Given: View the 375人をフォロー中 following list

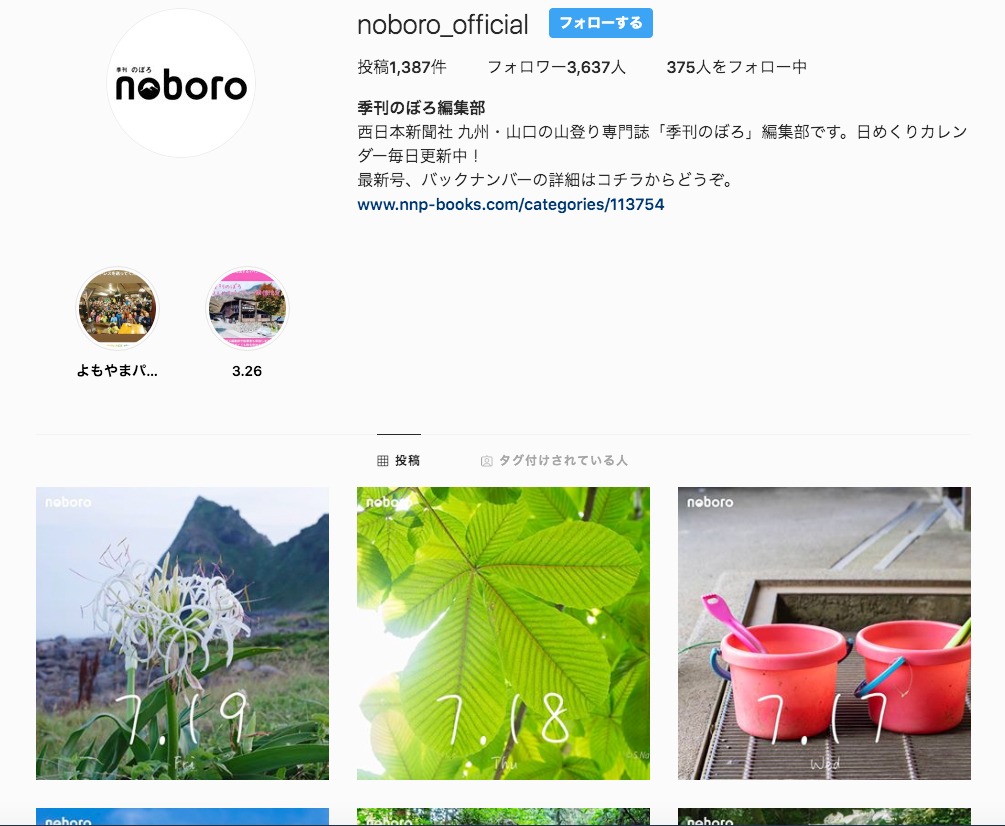Looking at the screenshot, I should click(736, 67).
